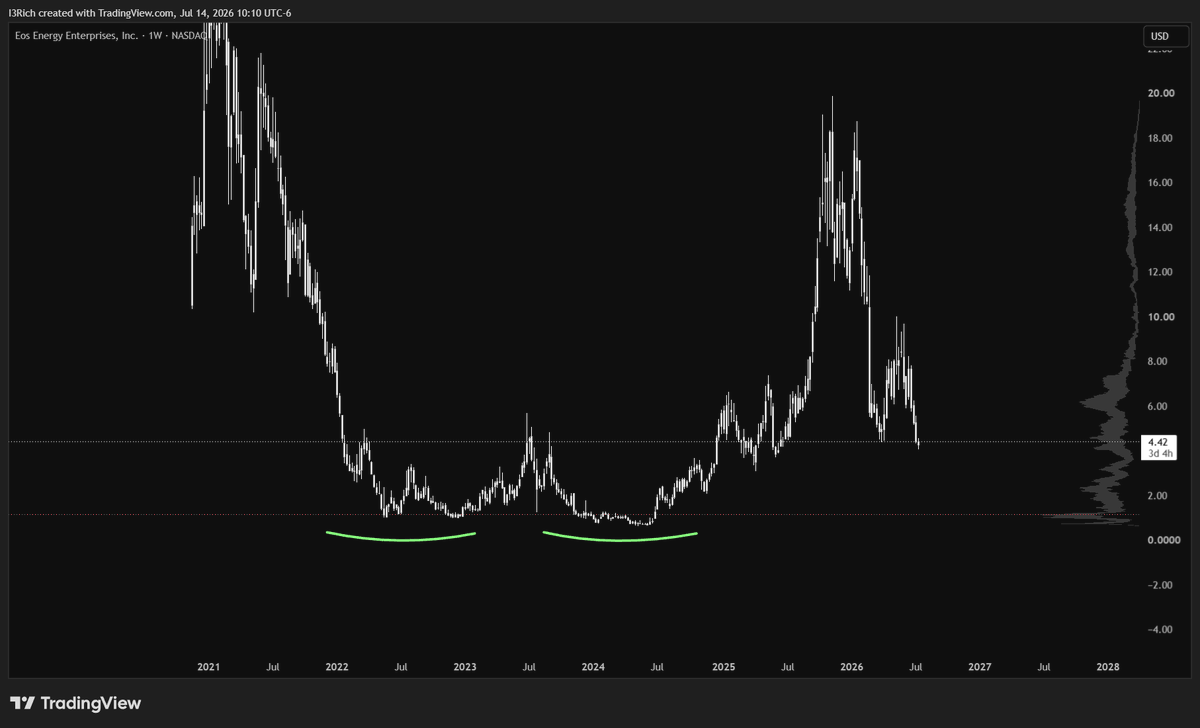Click the I3Rich created with TradingView.com caption
The height and width of the screenshot is (728, 1200).
pos(150,13)
